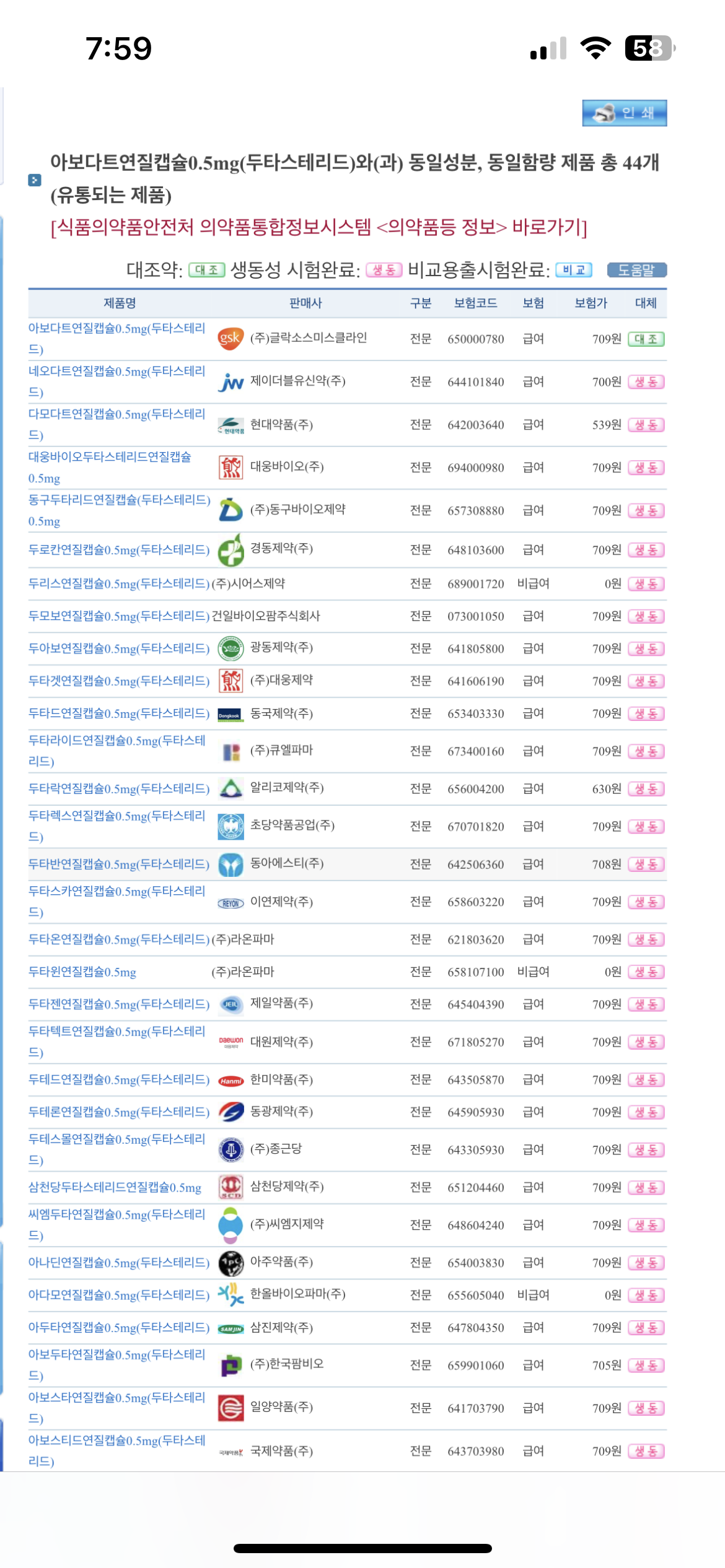Viewport: 725px width, 1568px height.
Task: Click the 알리코제약 triangle logo
Action: point(231,788)
